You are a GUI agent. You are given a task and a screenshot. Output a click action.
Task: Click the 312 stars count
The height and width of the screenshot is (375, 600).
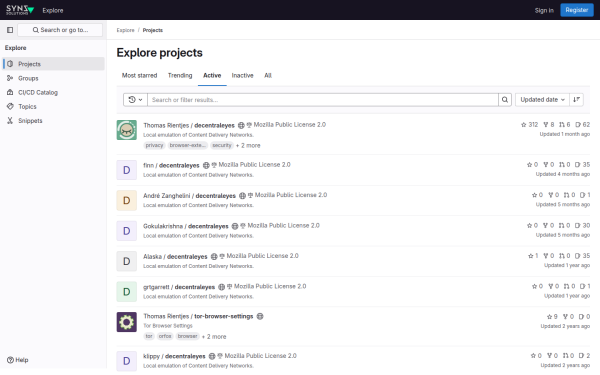[x=530, y=125]
